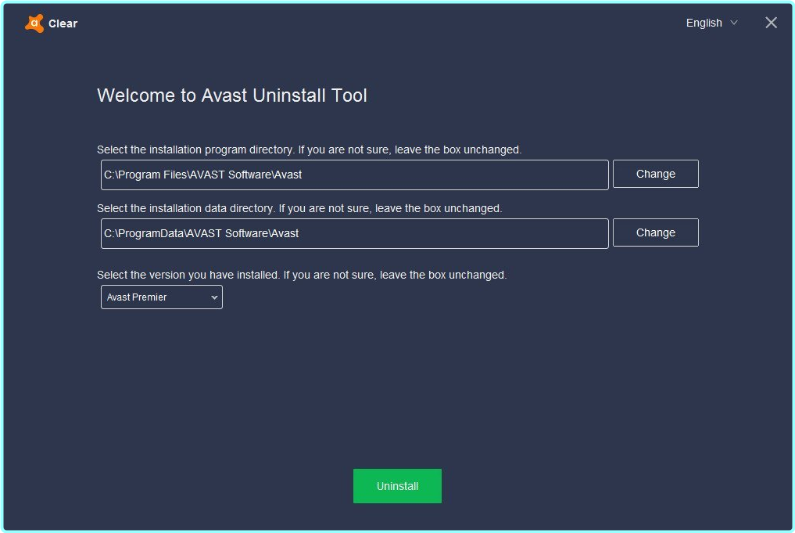Click the 'Clear' title text
This screenshot has width=795, height=533.
coord(63,23)
